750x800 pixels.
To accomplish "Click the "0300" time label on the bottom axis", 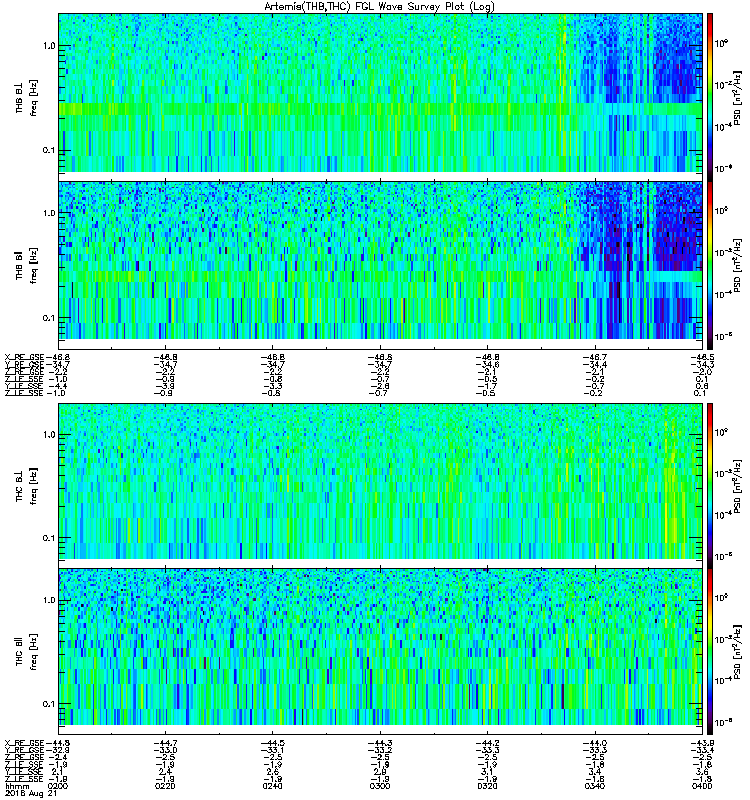I will (380, 786).
